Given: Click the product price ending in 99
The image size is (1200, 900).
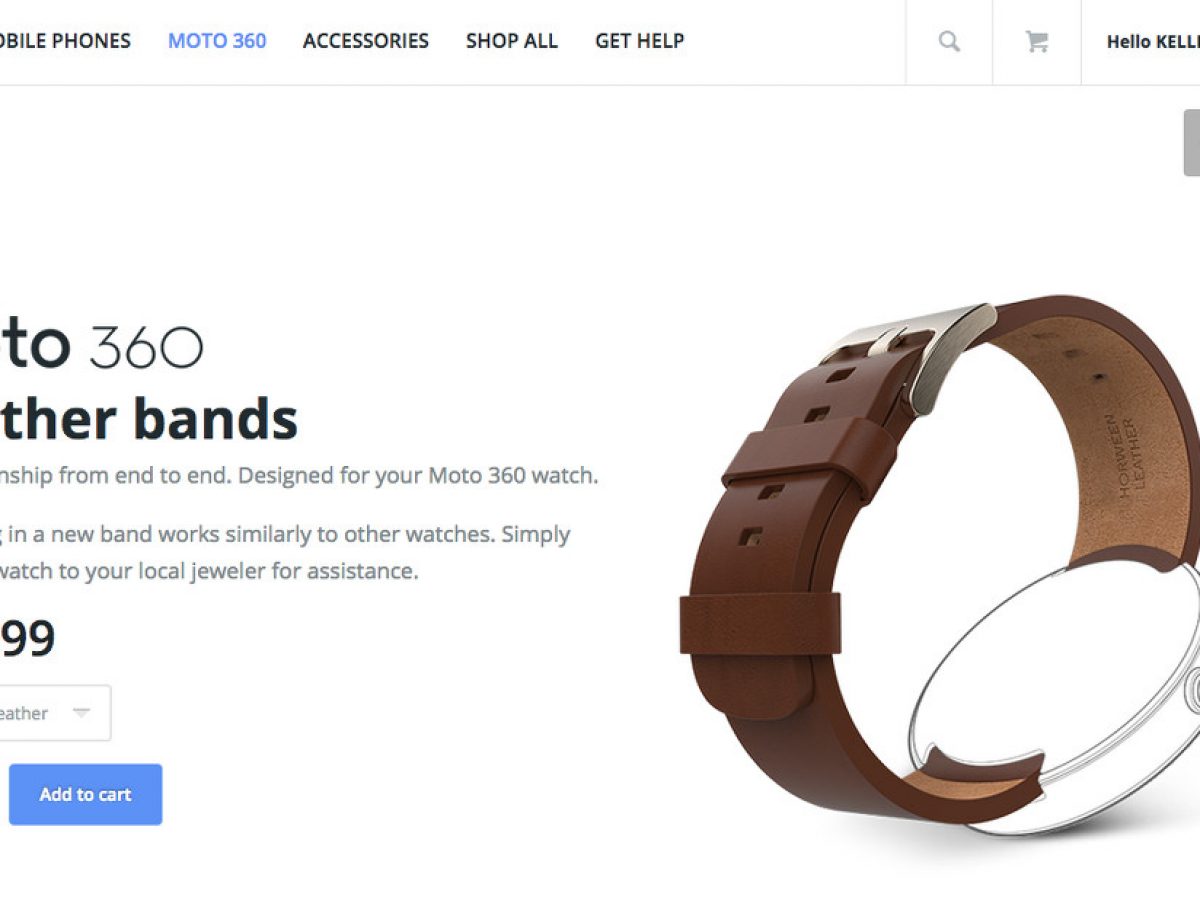Looking at the screenshot, I should coord(27,638).
